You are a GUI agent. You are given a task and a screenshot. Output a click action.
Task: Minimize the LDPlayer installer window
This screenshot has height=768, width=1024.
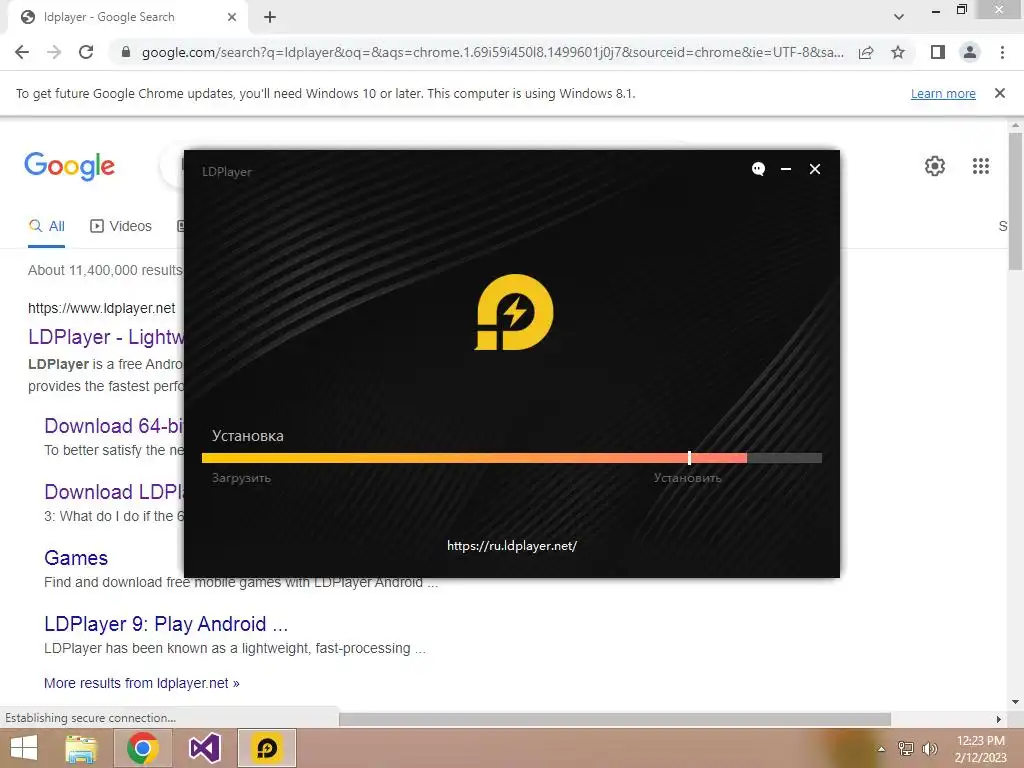pos(786,169)
